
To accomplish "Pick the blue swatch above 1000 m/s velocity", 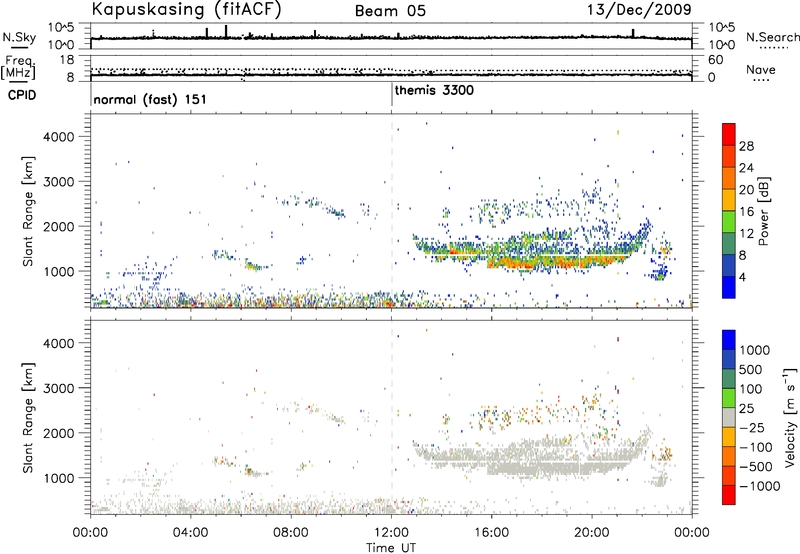I will point(729,340).
